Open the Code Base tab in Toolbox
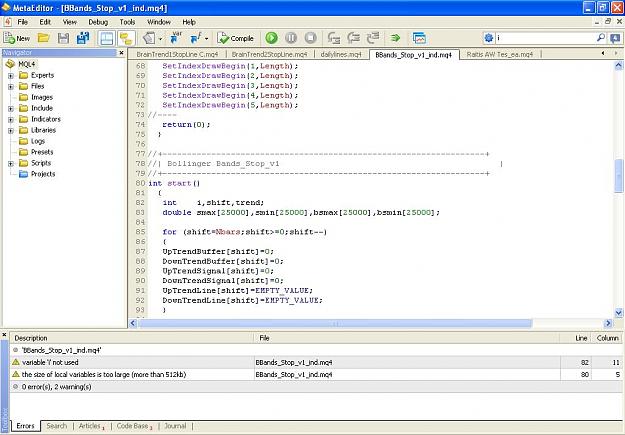 (134, 426)
